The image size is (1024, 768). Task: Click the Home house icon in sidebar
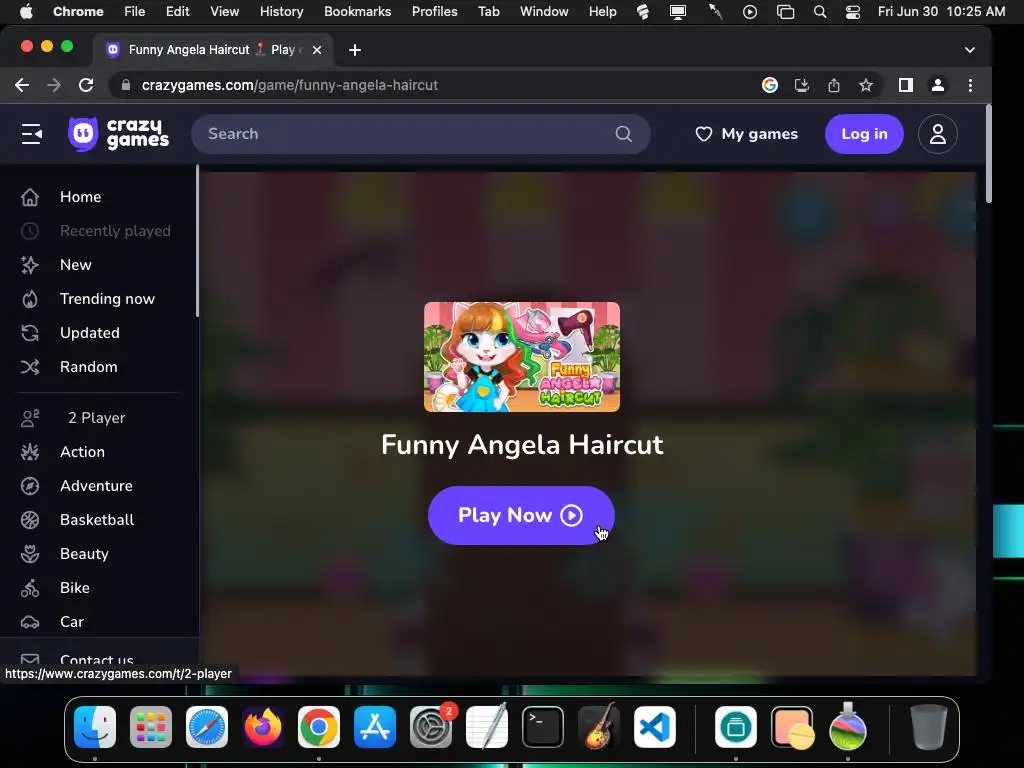pos(30,197)
